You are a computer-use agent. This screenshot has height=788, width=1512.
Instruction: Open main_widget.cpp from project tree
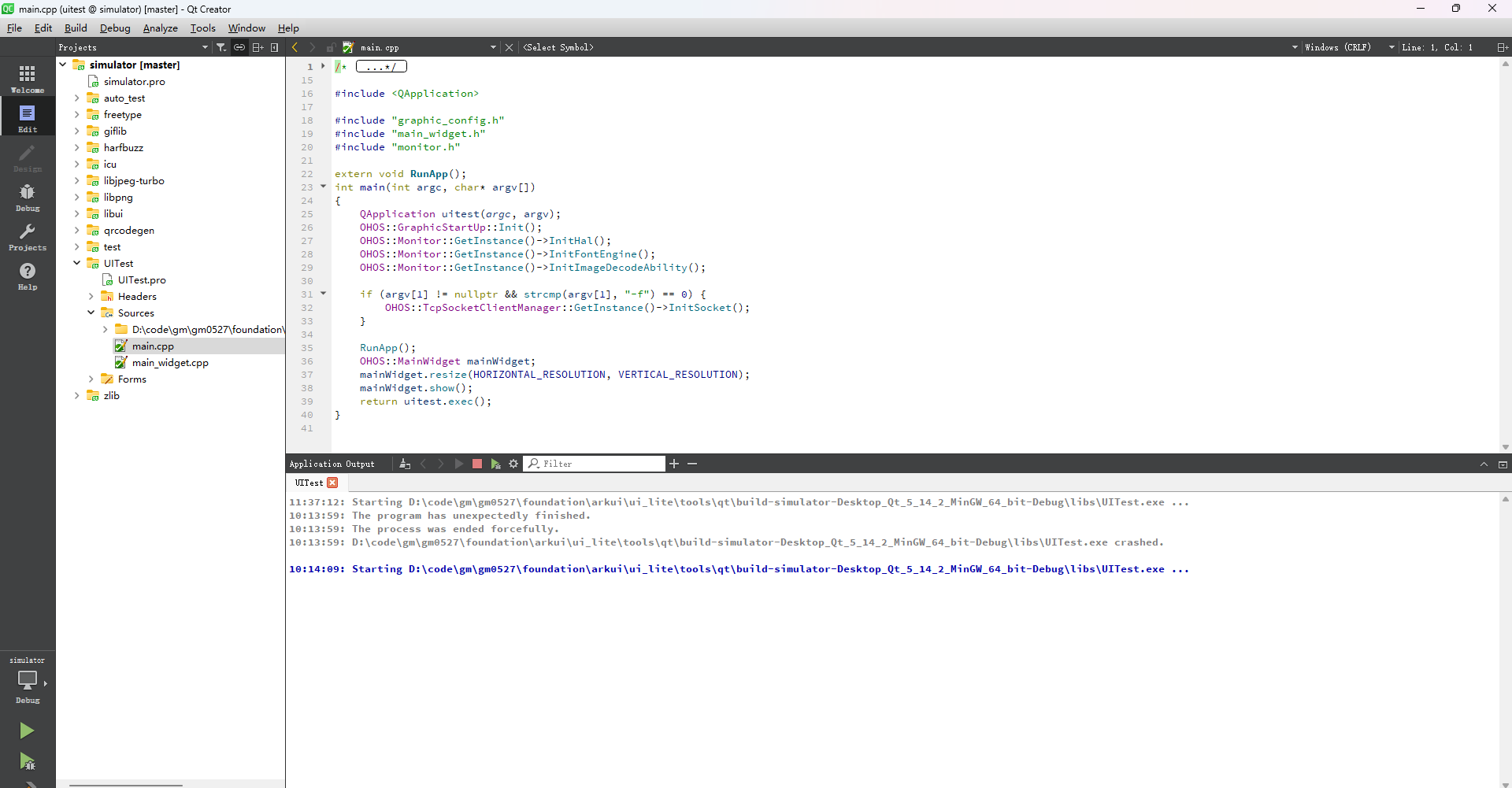tap(170, 363)
